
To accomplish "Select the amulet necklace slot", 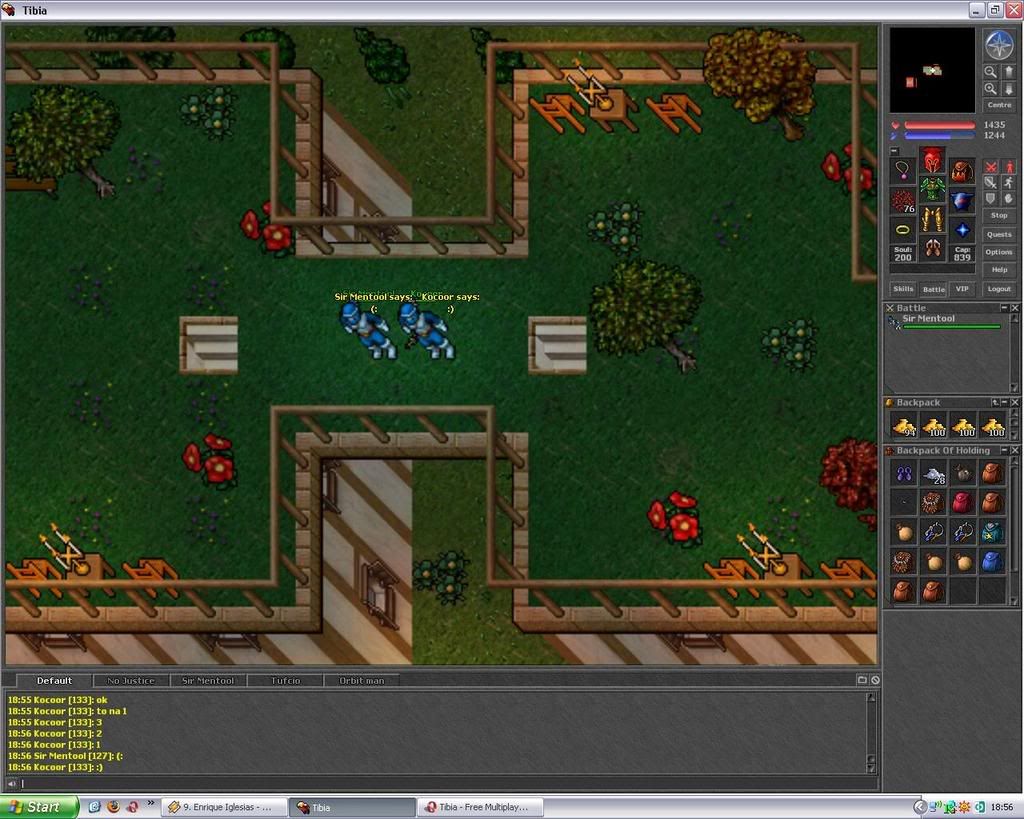I will [903, 170].
